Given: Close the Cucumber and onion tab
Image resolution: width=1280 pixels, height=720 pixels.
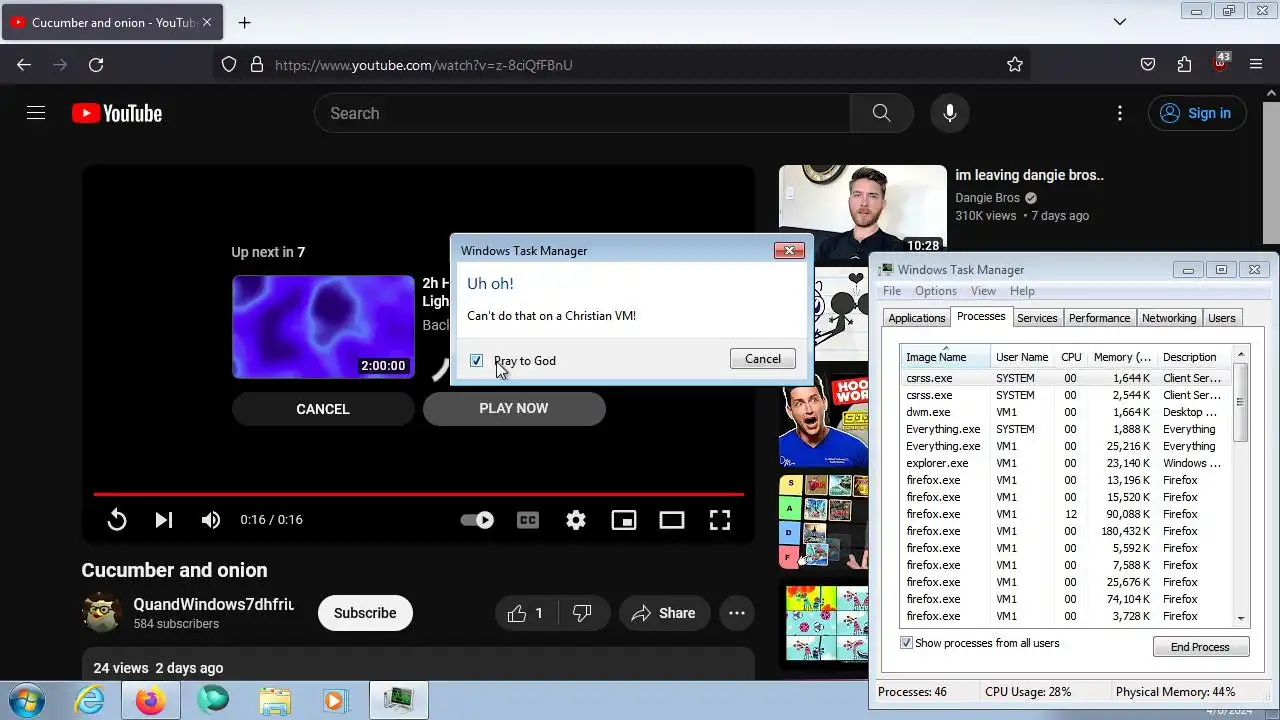Looking at the screenshot, I should (207, 22).
